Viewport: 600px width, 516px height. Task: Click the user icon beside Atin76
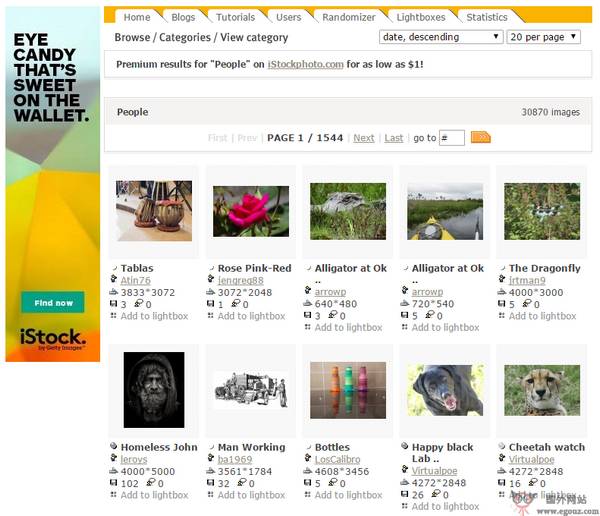tap(114, 279)
